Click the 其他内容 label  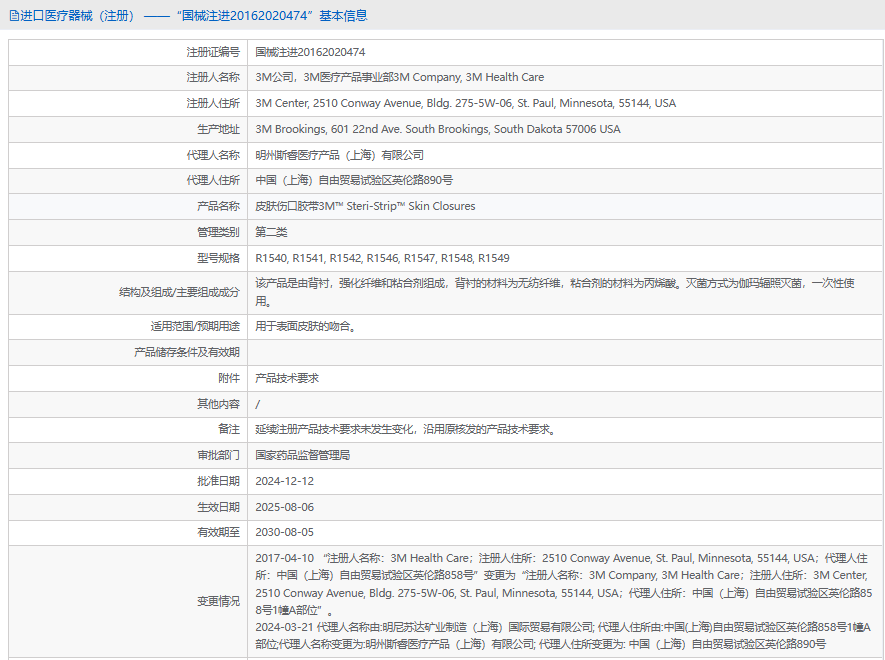218,404
